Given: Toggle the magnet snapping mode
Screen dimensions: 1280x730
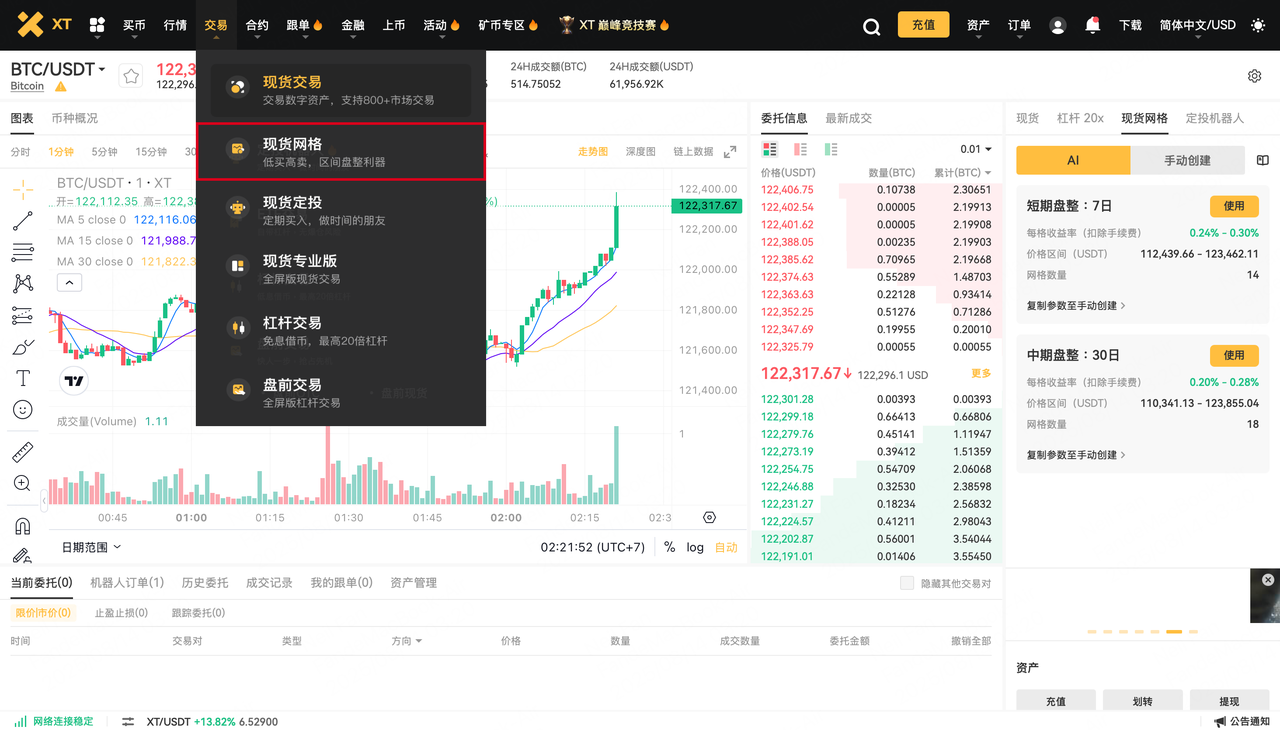Looking at the screenshot, I should coord(22,526).
